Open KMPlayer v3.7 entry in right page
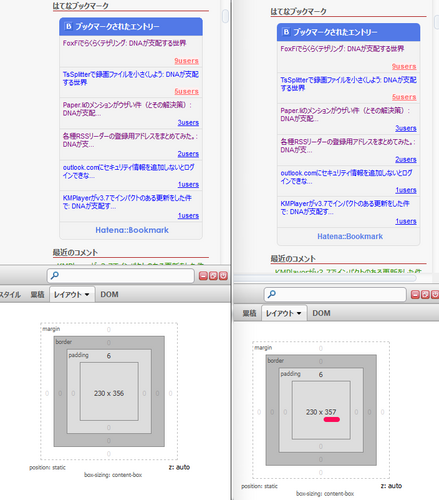 345,208
